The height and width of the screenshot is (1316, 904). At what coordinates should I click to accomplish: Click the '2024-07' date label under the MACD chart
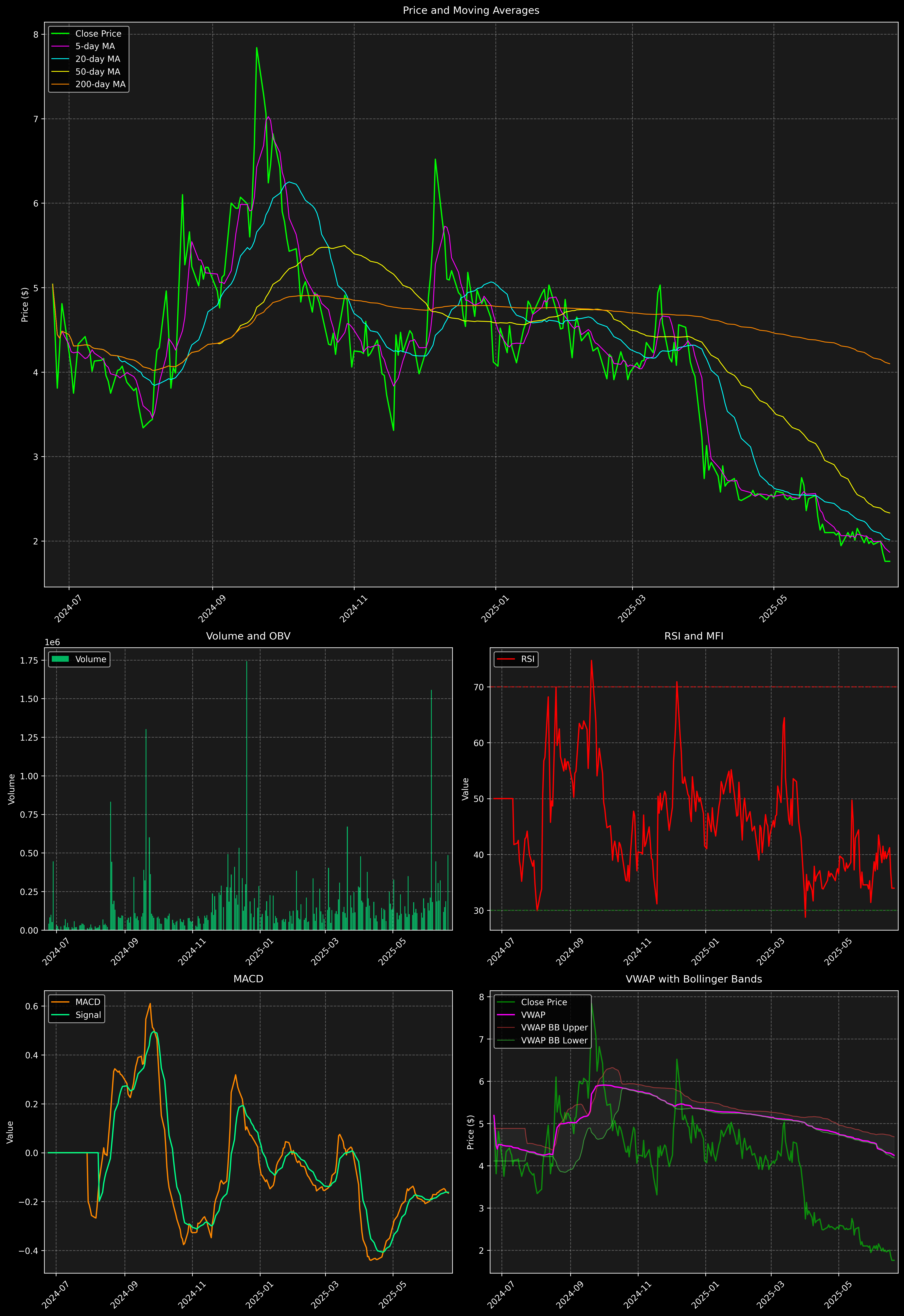[x=55, y=1295]
